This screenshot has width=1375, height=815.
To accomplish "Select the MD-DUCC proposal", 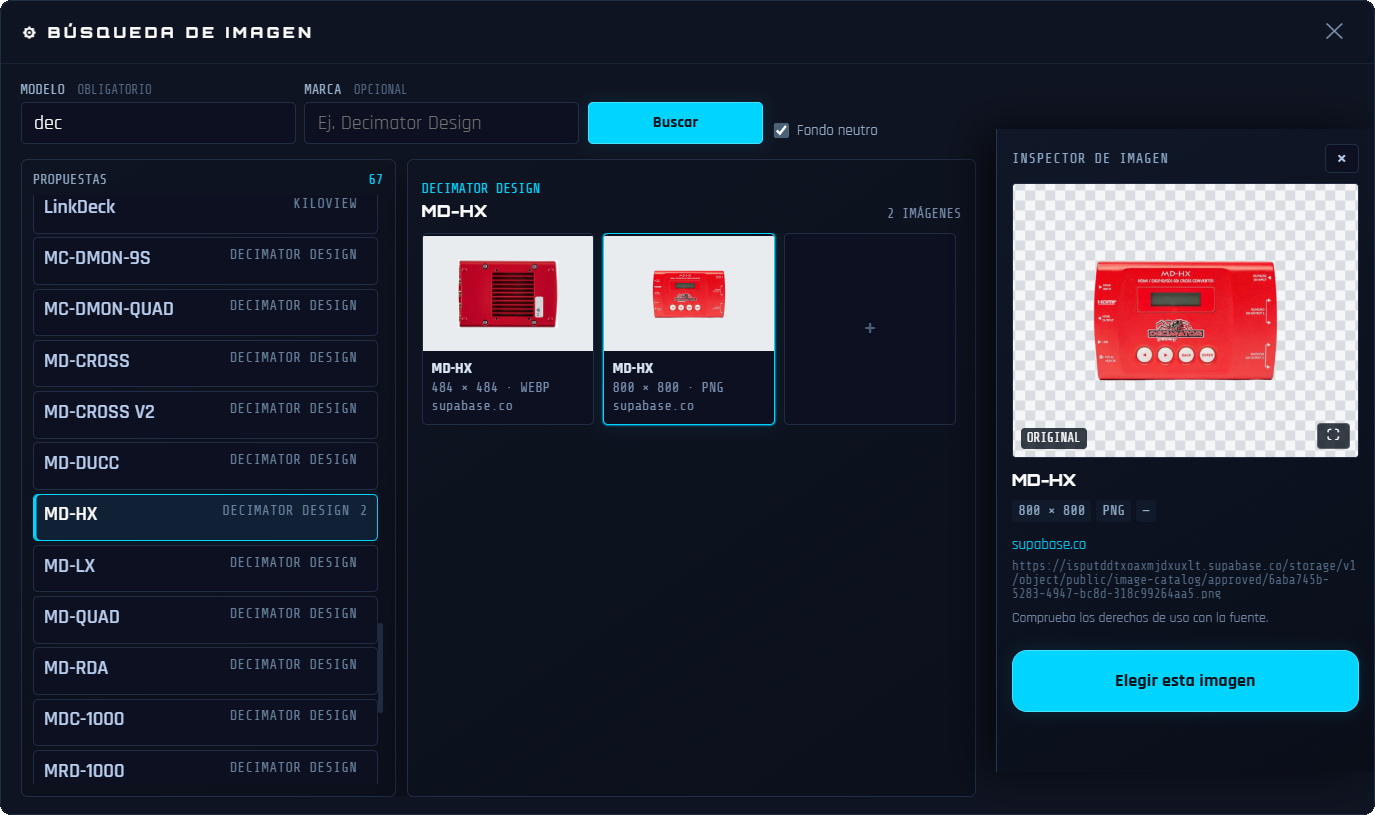I will point(205,465).
